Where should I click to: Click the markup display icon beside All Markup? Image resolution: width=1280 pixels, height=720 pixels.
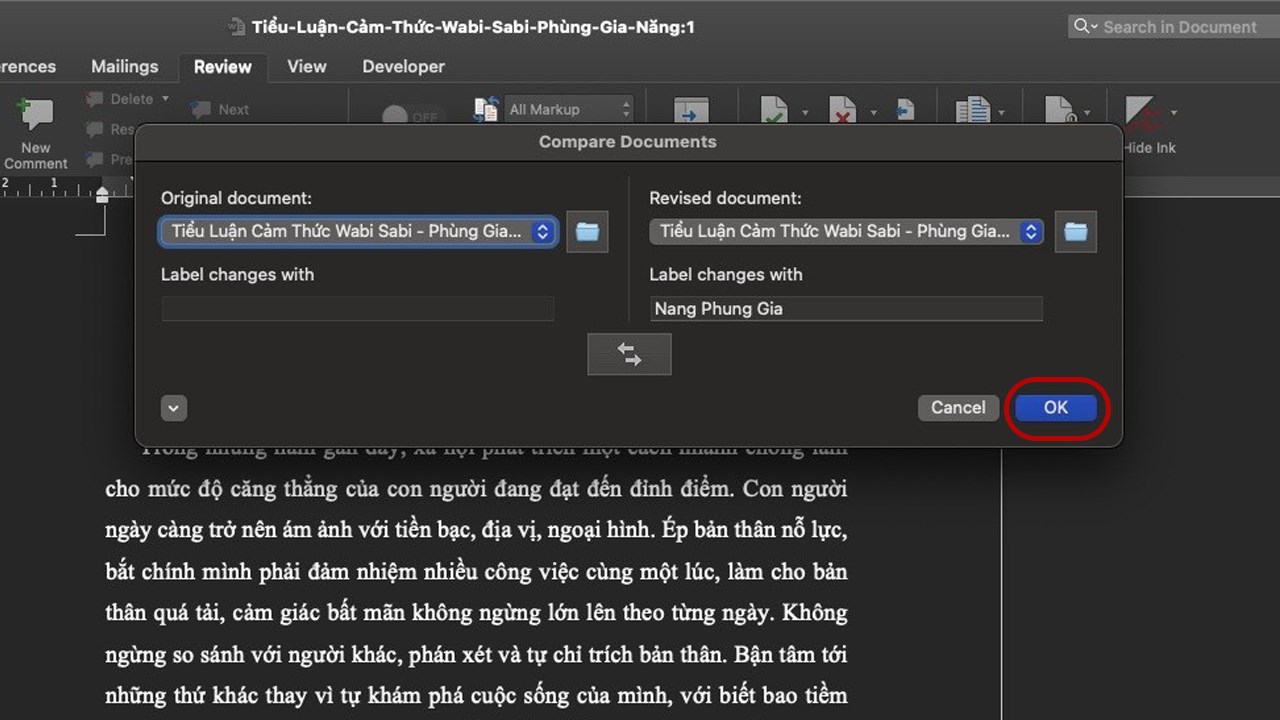pyautogui.click(x=486, y=109)
